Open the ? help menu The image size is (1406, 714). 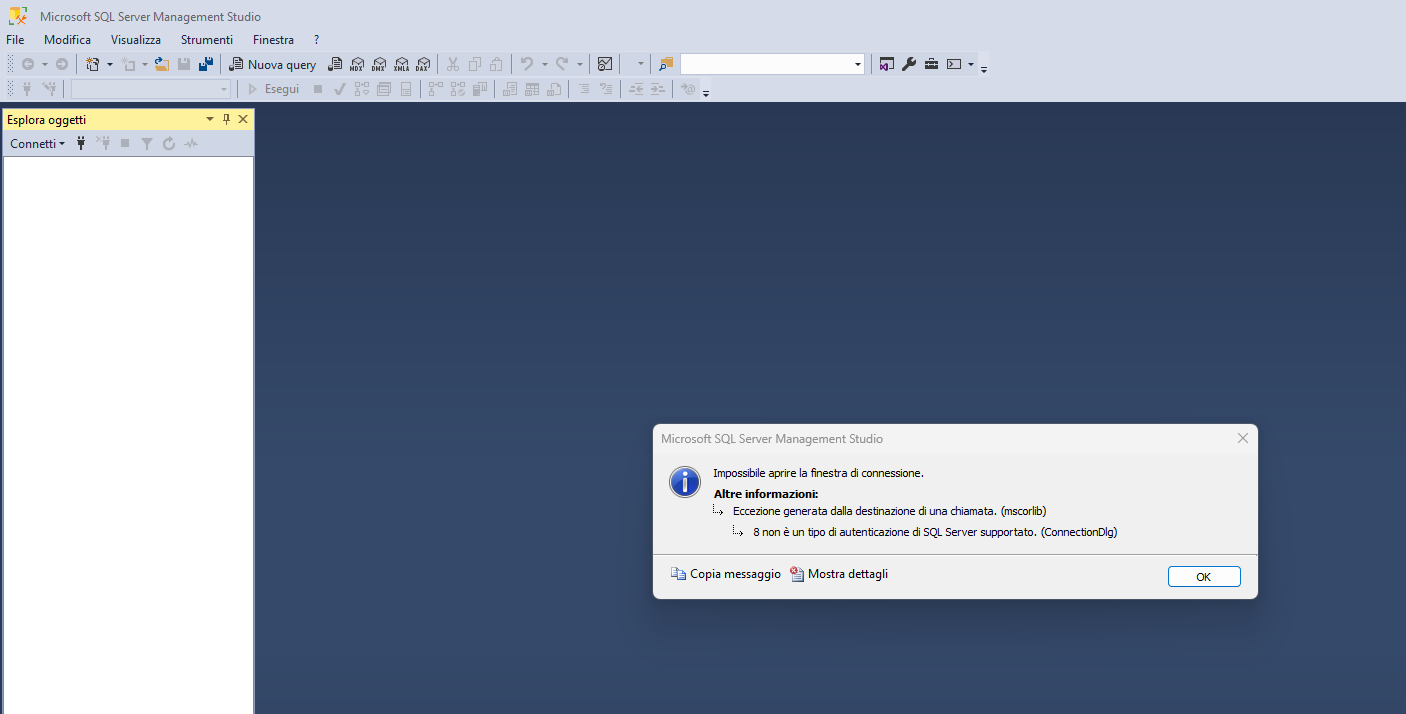316,40
